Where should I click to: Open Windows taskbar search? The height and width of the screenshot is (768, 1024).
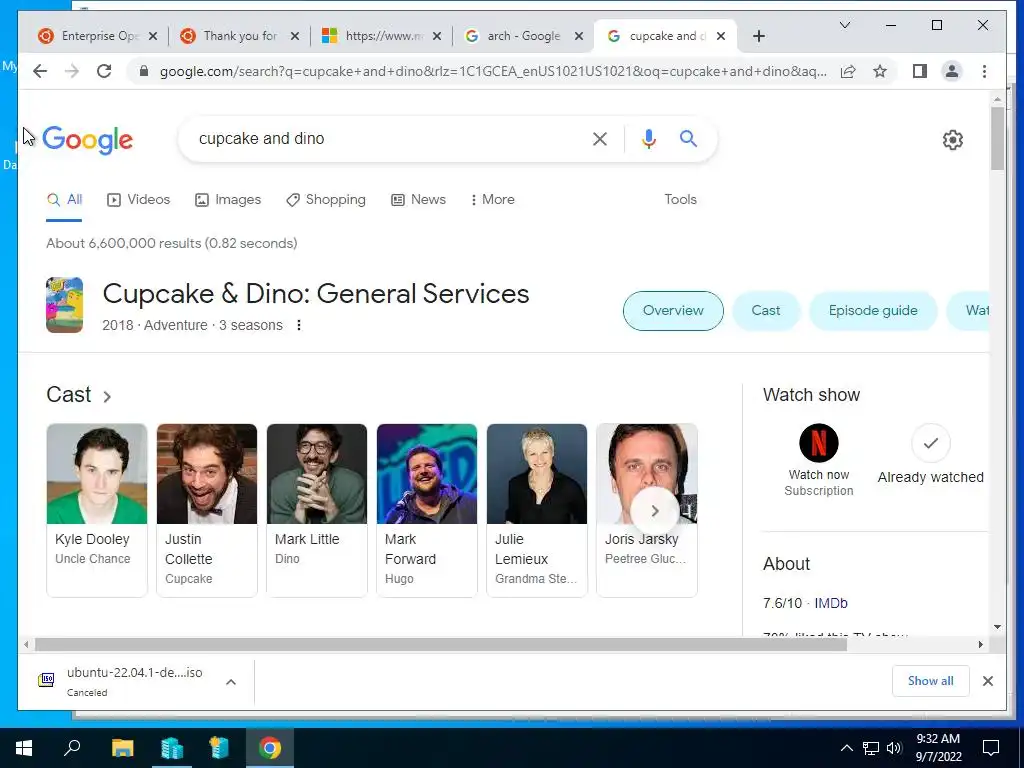[72, 748]
